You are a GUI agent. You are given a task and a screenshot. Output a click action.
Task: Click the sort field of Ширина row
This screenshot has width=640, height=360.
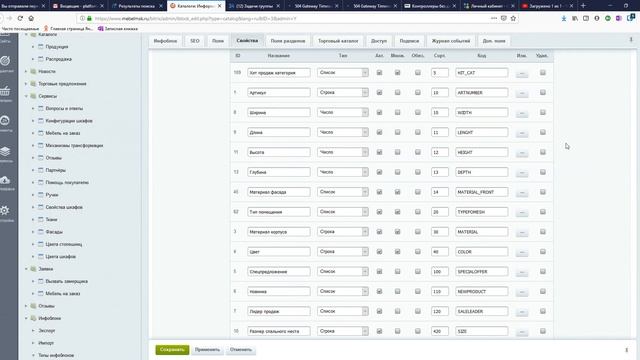pyautogui.click(x=440, y=112)
